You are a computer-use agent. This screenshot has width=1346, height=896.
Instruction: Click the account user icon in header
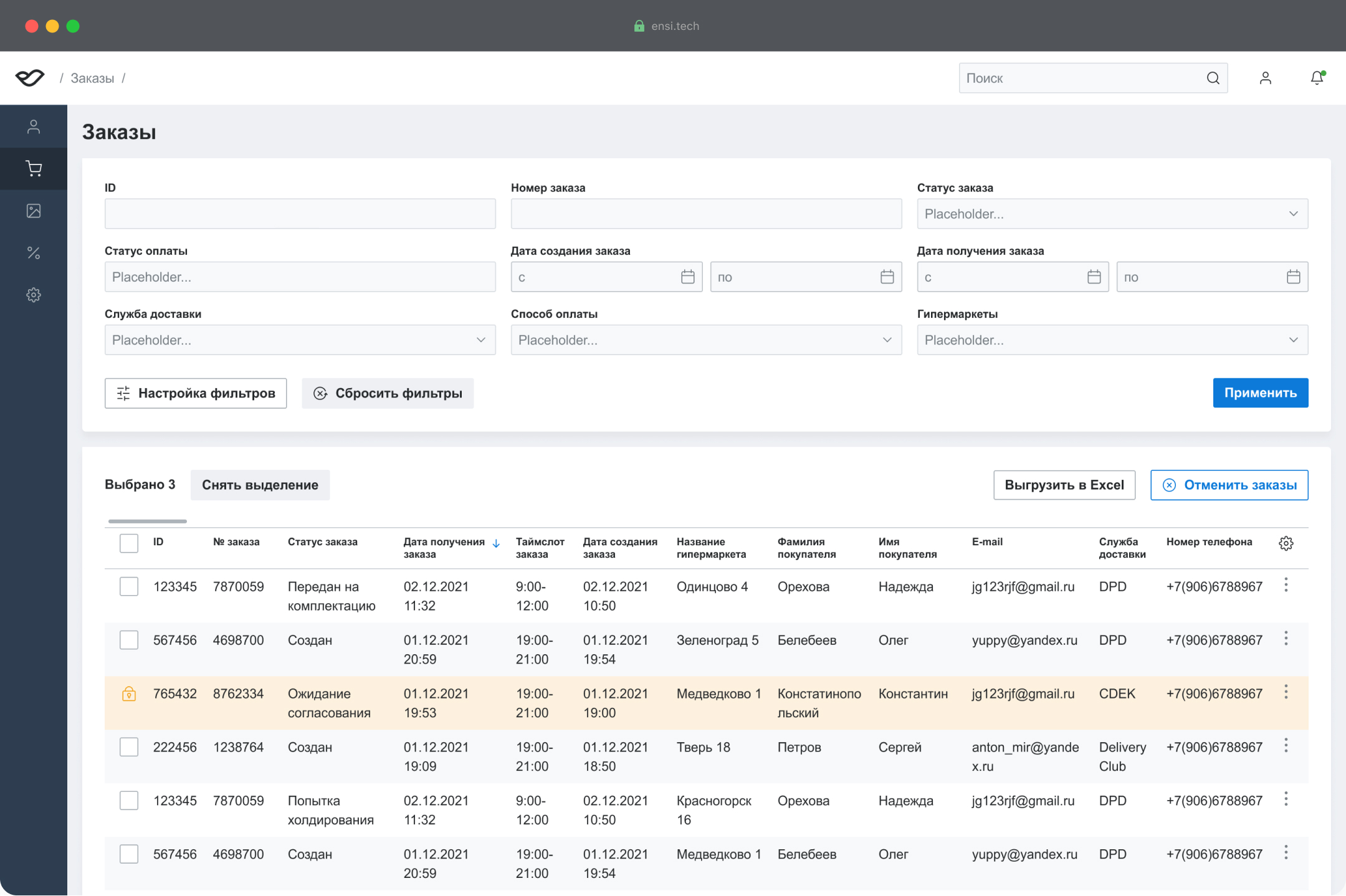click(1265, 78)
